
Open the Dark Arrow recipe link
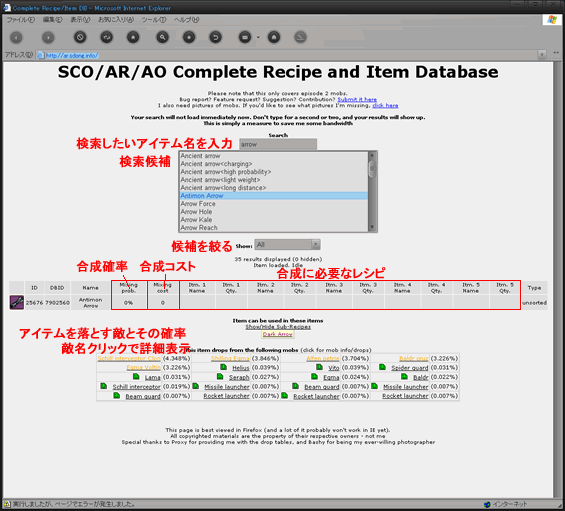[x=277, y=334]
